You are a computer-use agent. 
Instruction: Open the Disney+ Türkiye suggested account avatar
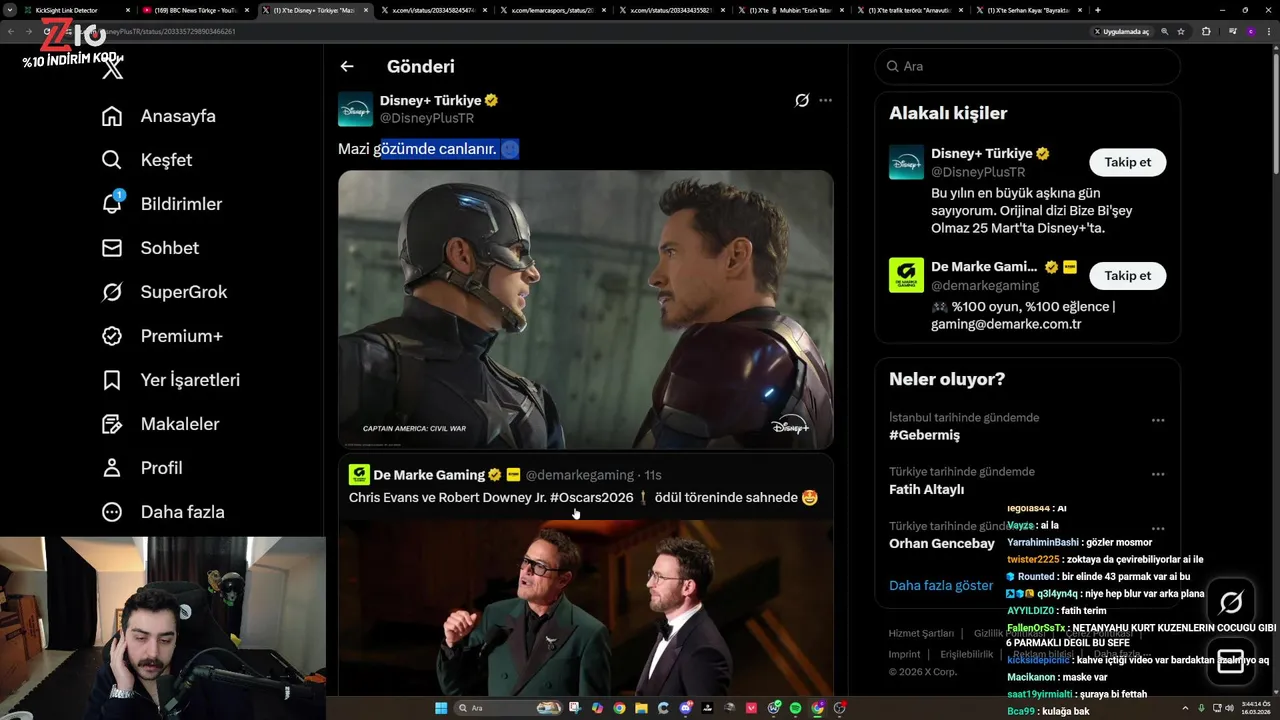click(906, 162)
